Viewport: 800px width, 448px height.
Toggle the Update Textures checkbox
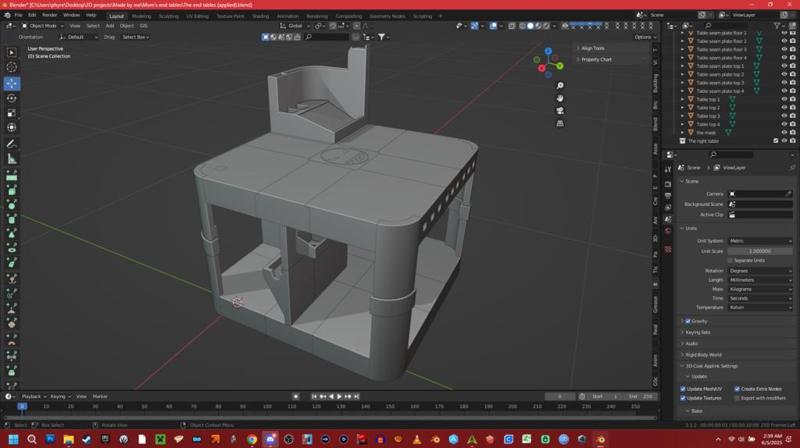(683, 398)
